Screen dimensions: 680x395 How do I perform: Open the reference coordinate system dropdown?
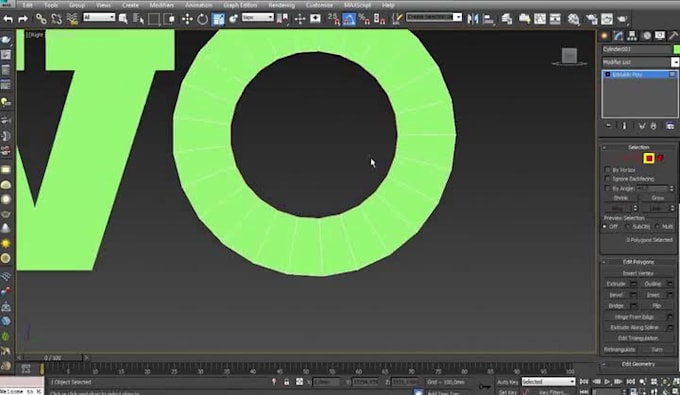[x=258, y=17]
